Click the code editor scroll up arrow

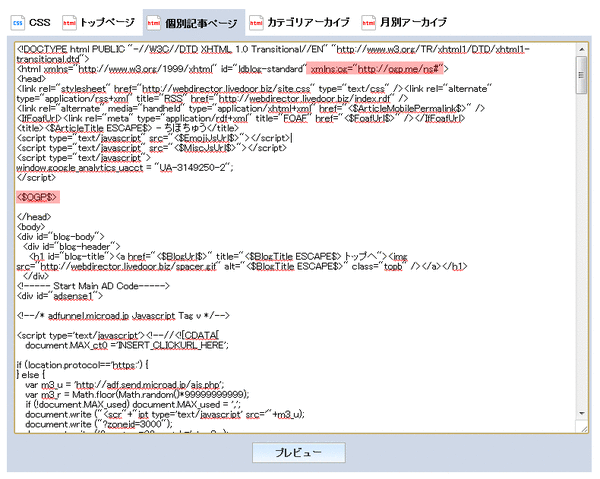click(x=582, y=50)
